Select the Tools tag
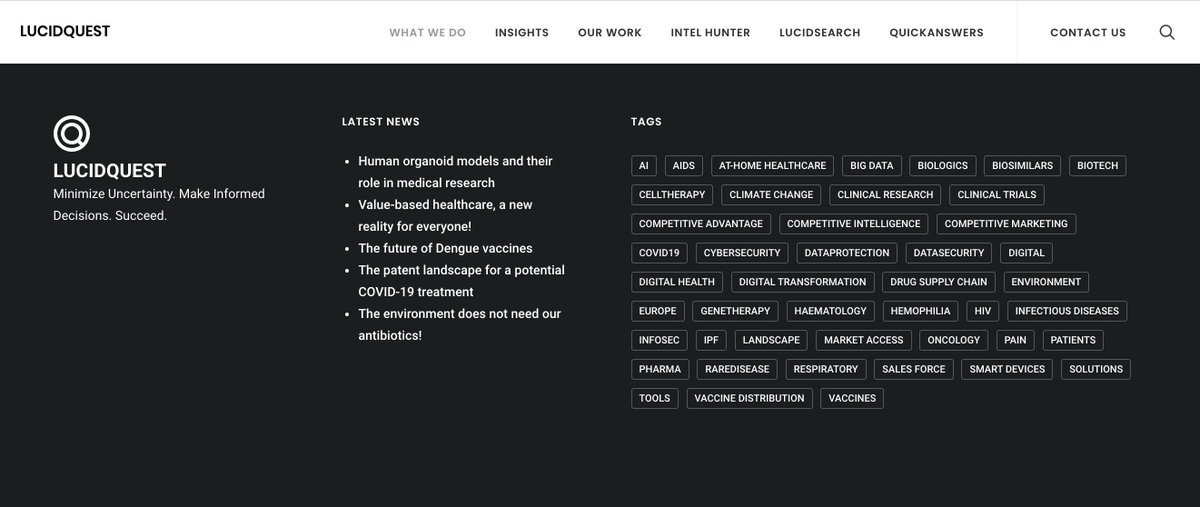 [655, 398]
